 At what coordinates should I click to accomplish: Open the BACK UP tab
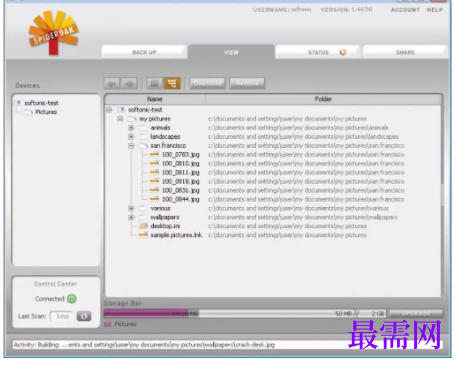pos(144,52)
